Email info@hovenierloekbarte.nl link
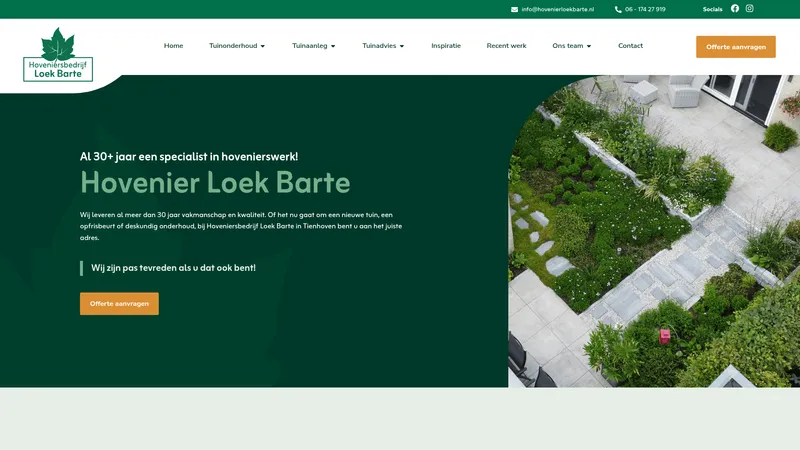Image resolution: width=800 pixels, height=450 pixels. [558, 9]
